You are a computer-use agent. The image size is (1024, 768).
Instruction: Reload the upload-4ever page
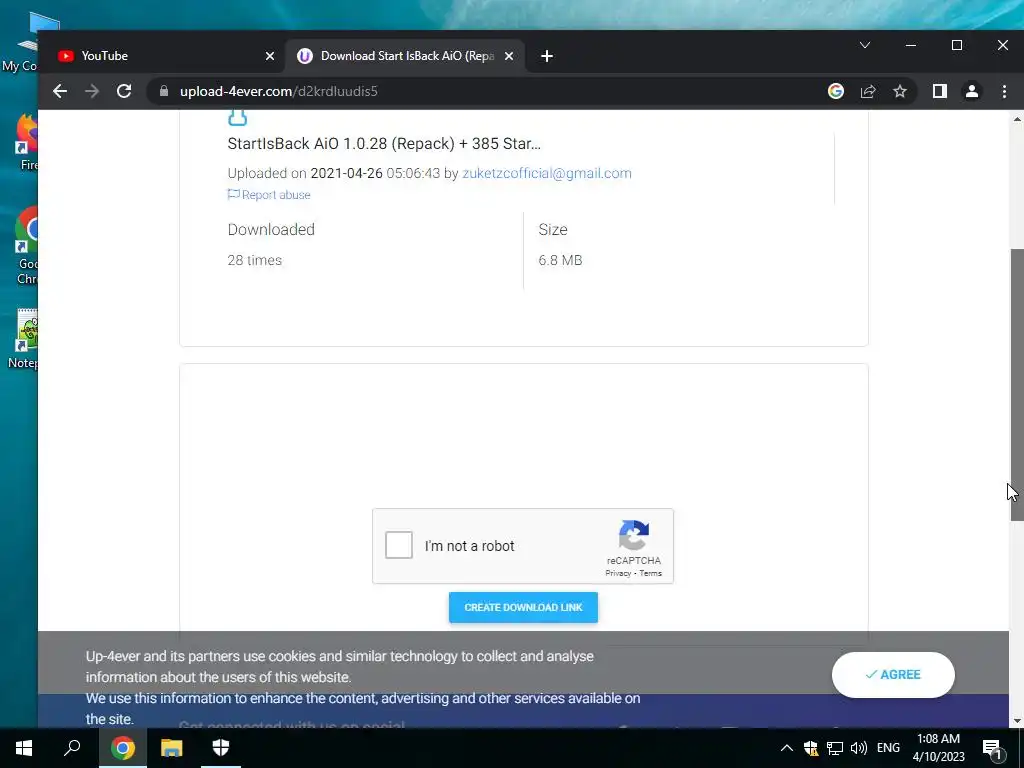(x=124, y=91)
